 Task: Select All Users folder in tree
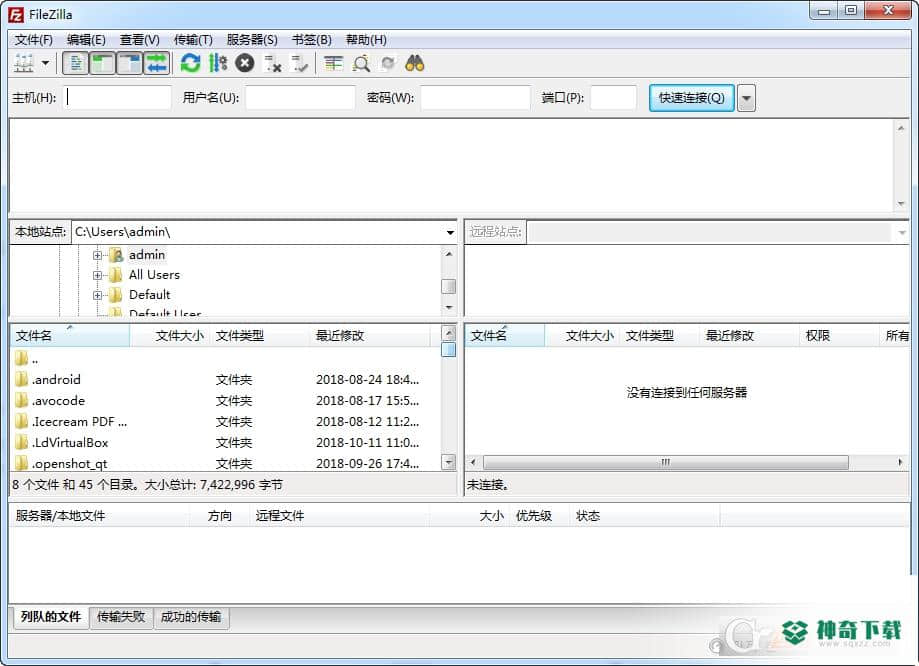pos(154,275)
